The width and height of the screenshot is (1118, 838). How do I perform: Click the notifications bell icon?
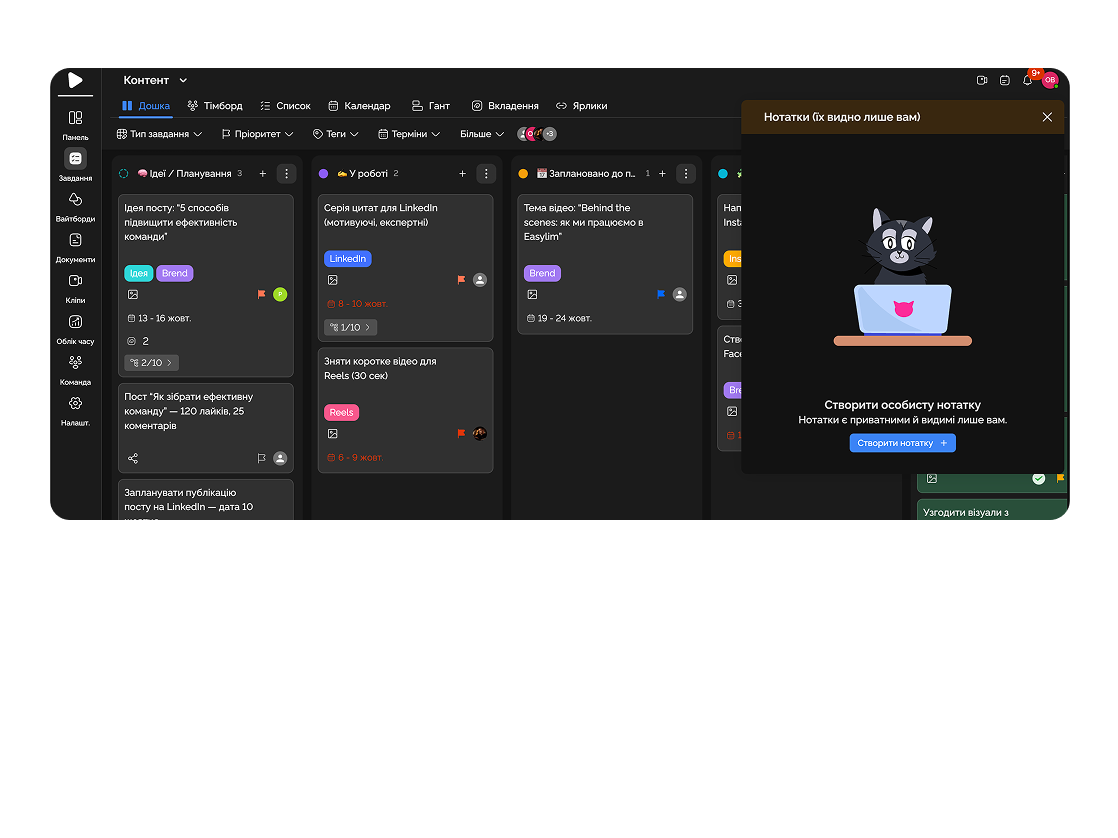point(1027,80)
